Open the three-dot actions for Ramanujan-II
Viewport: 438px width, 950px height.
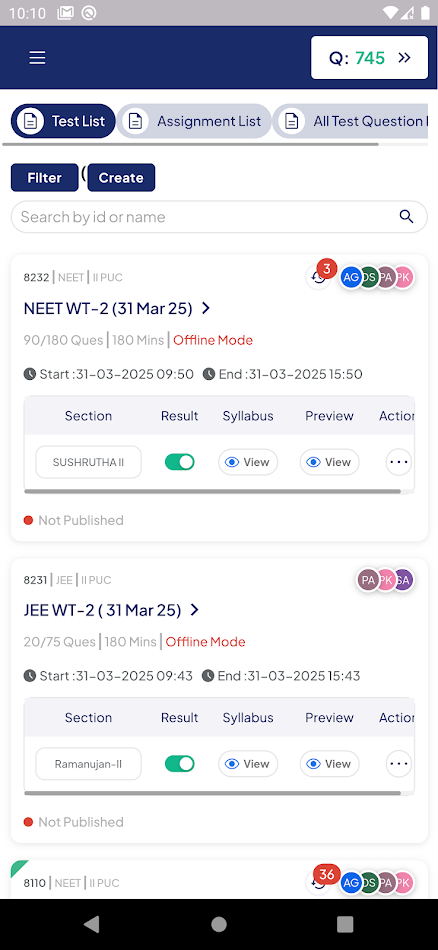[399, 764]
